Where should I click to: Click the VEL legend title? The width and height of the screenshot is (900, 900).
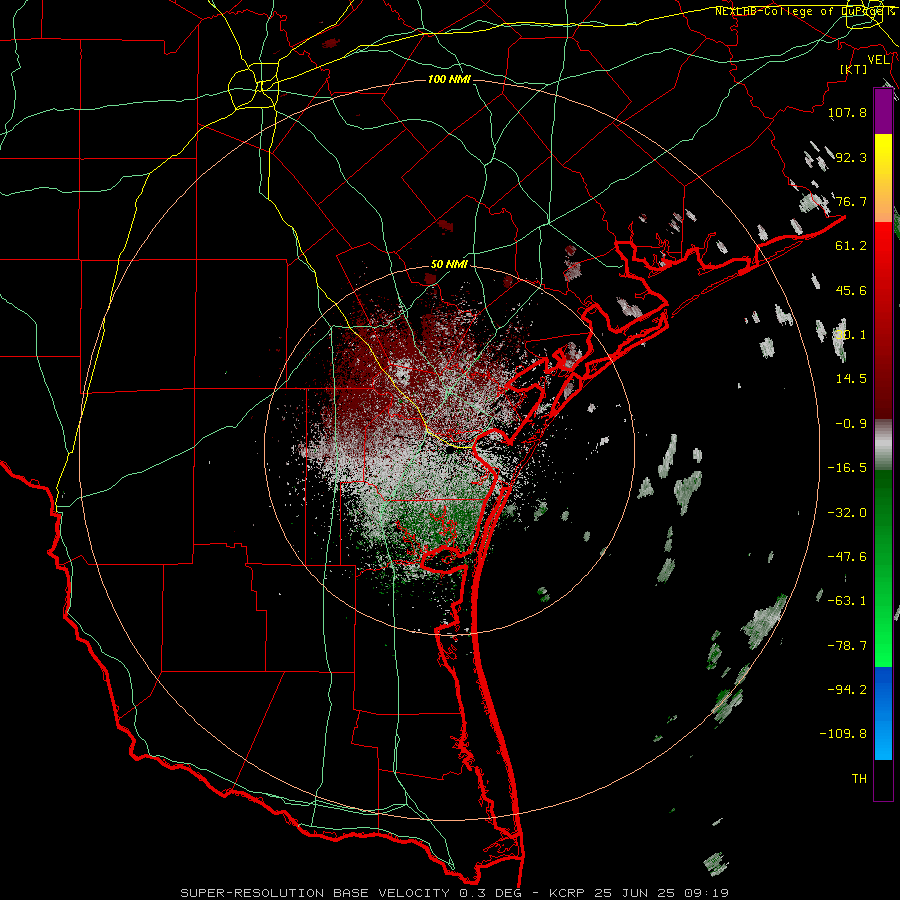[x=878, y=60]
